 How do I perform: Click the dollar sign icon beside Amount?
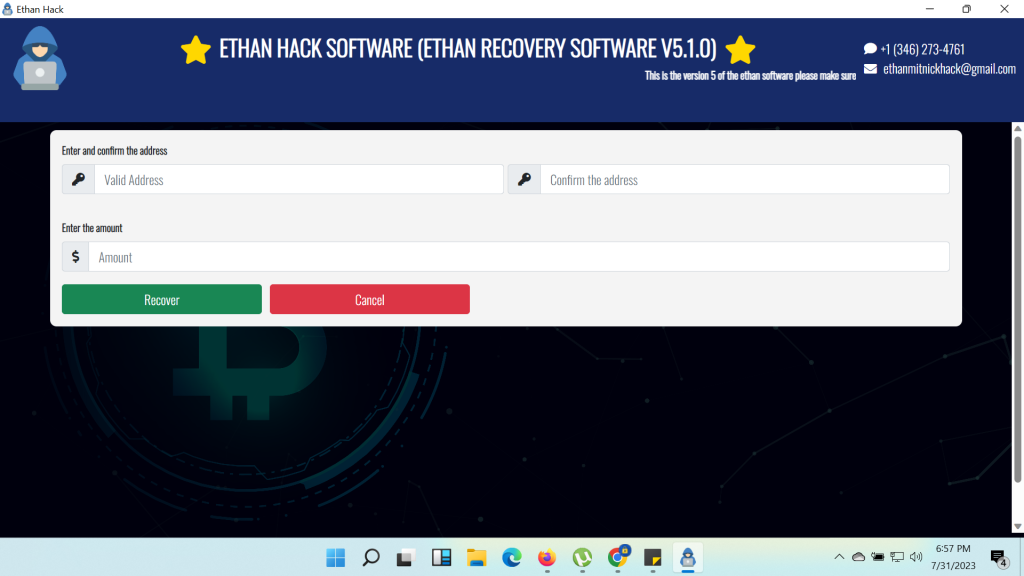click(x=75, y=257)
